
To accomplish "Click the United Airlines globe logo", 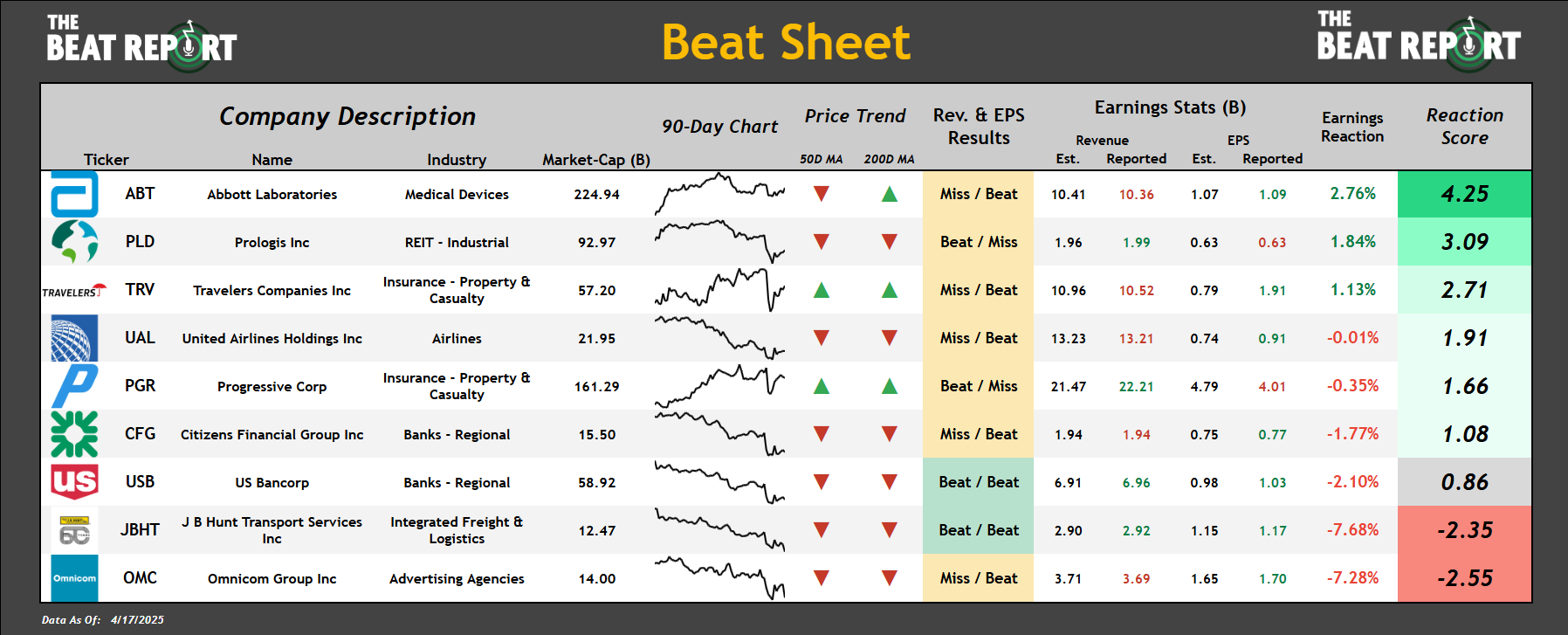I will (x=74, y=338).
